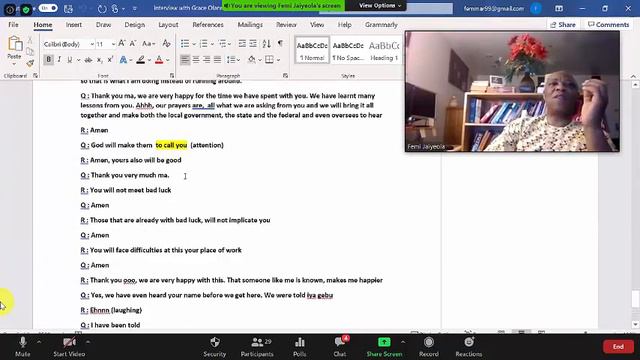Switch to the Grammarly ribbon tab
This screenshot has height=360, width=640.
(381, 24)
